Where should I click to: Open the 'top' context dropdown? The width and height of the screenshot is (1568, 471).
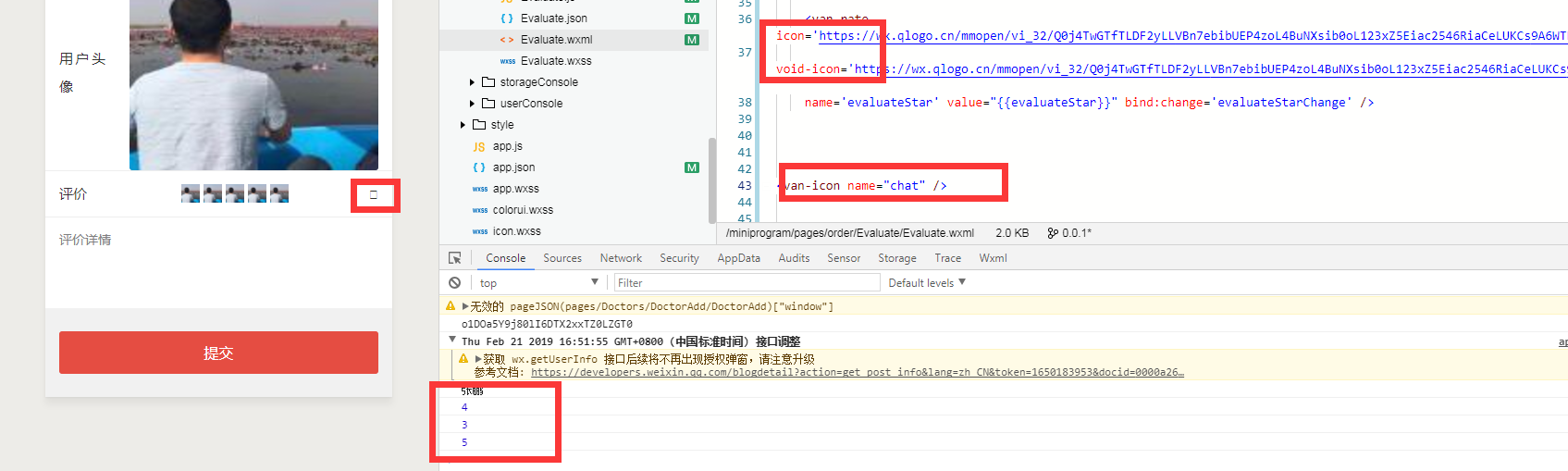coord(538,282)
